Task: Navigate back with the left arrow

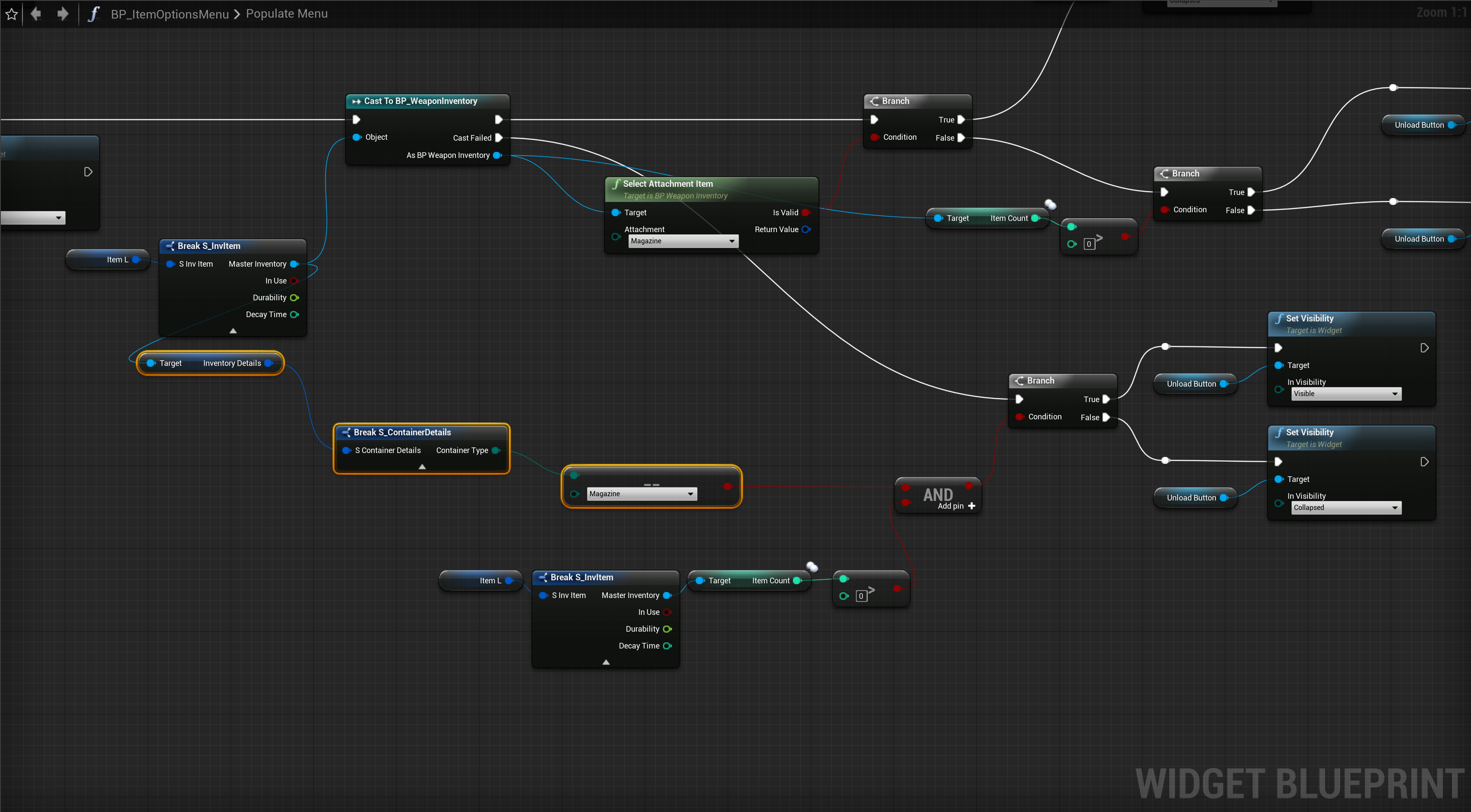Action: (36, 14)
